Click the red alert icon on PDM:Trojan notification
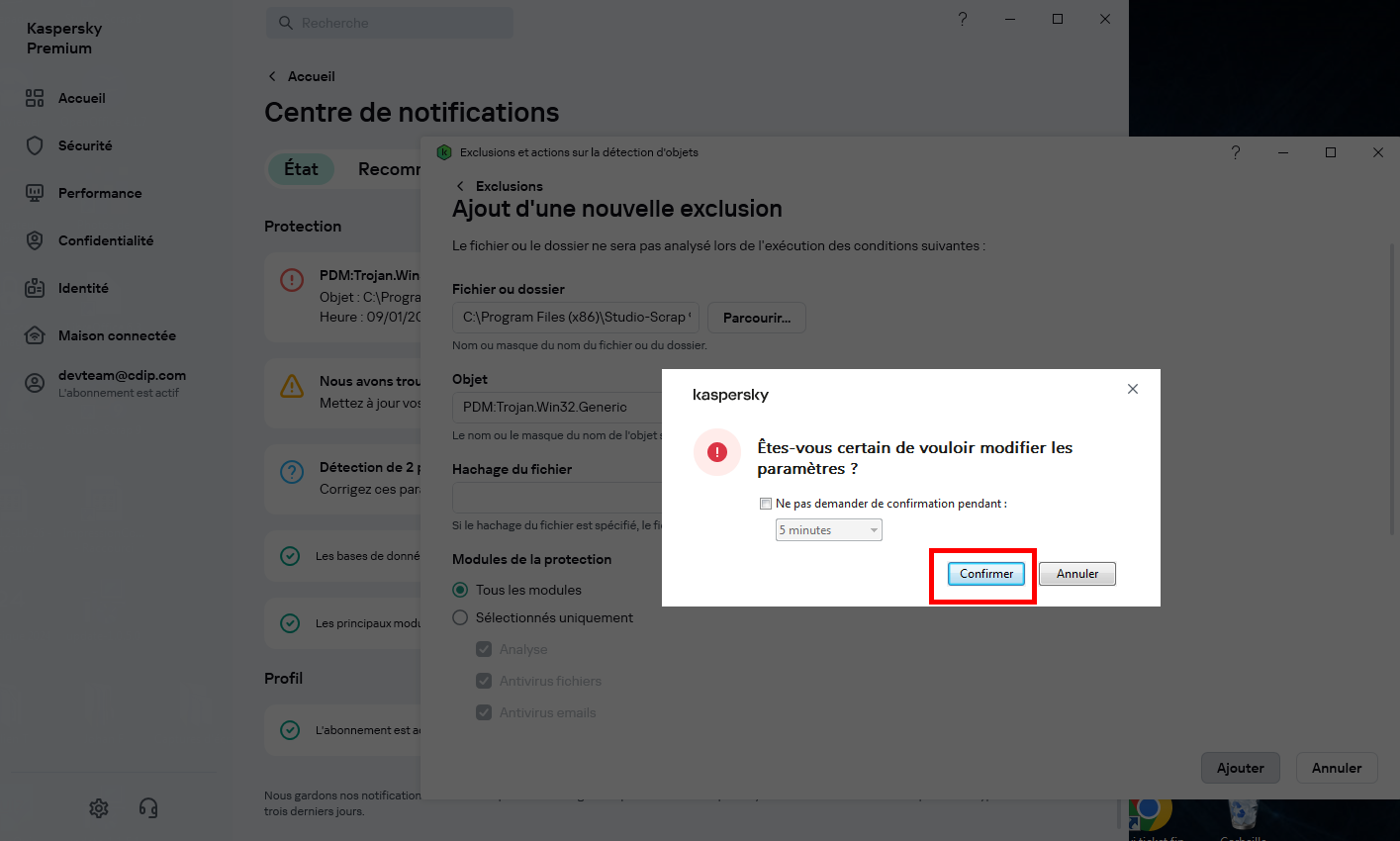Viewport: 1400px width, 841px height. pos(292,280)
